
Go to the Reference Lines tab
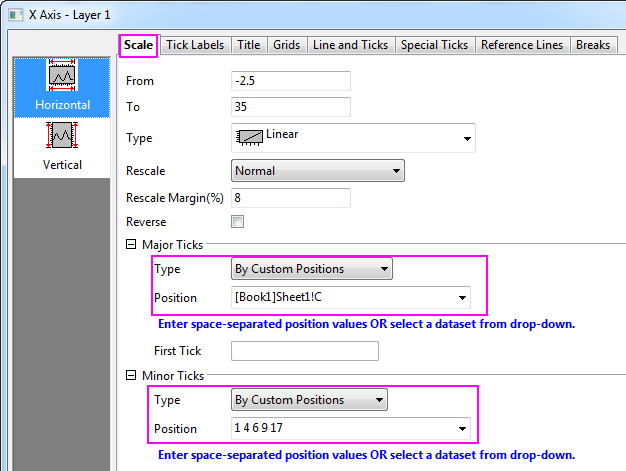(x=522, y=45)
